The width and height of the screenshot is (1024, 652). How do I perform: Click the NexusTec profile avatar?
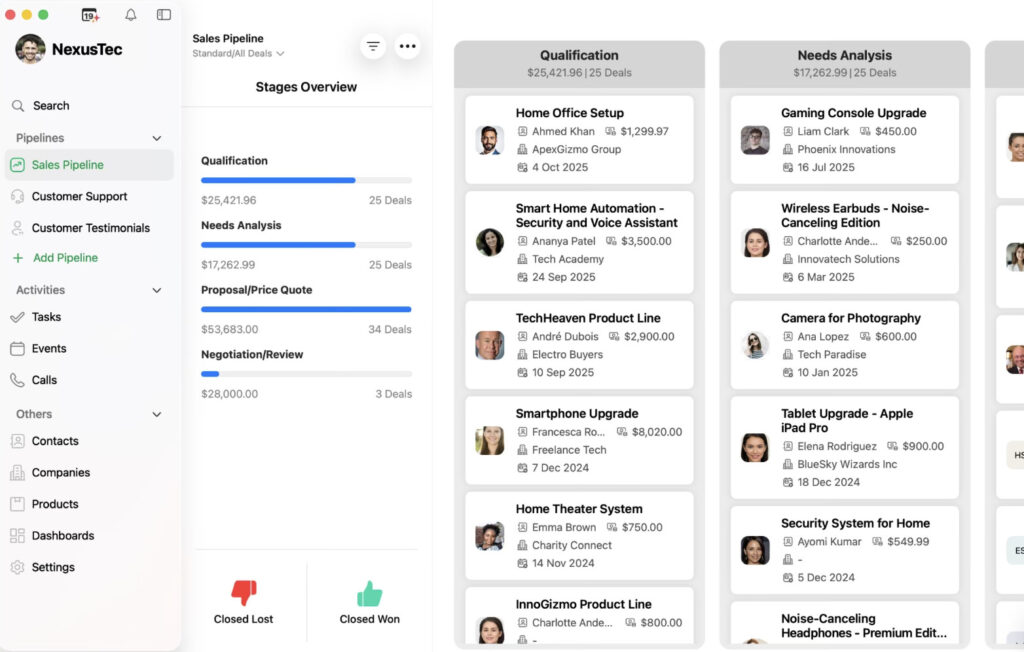click(x=30, y=49)
